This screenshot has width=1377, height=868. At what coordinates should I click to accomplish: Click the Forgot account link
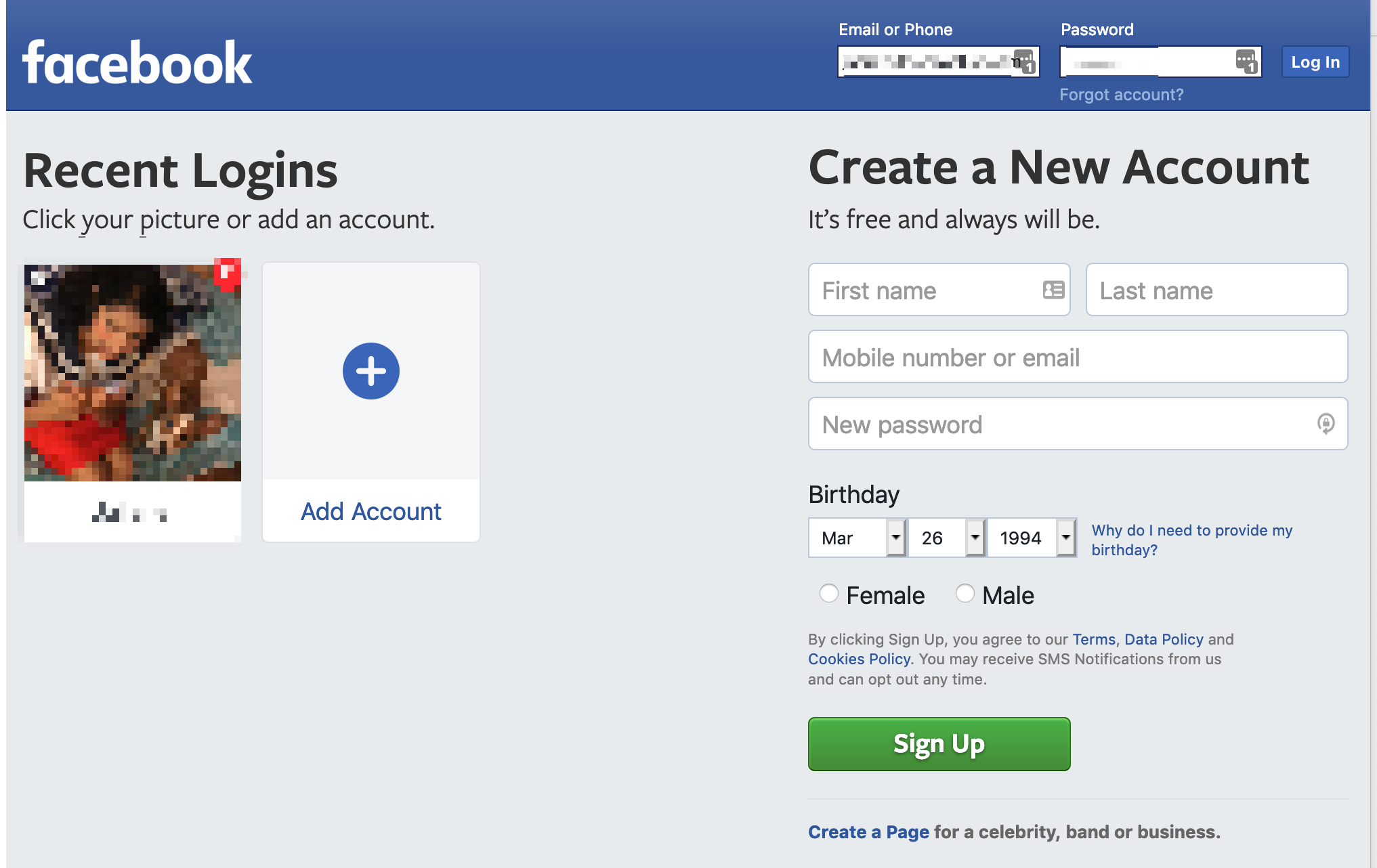coord(1121,94)
